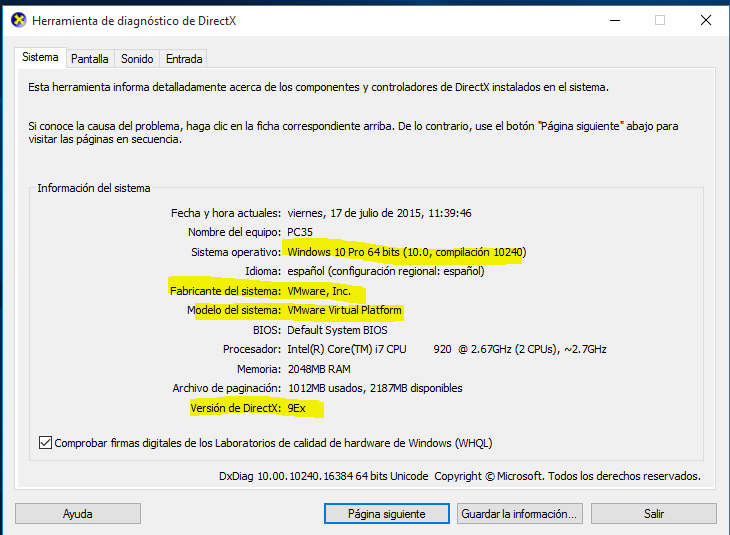Click the disabled maximize button
730x535 pixels.
point(660,20)
